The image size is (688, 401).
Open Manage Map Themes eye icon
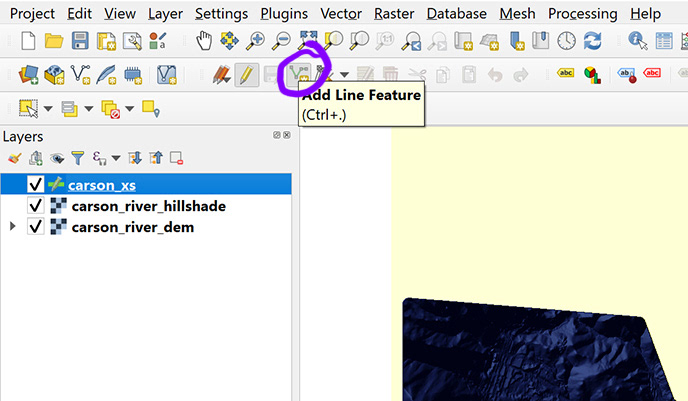(57, 158)
